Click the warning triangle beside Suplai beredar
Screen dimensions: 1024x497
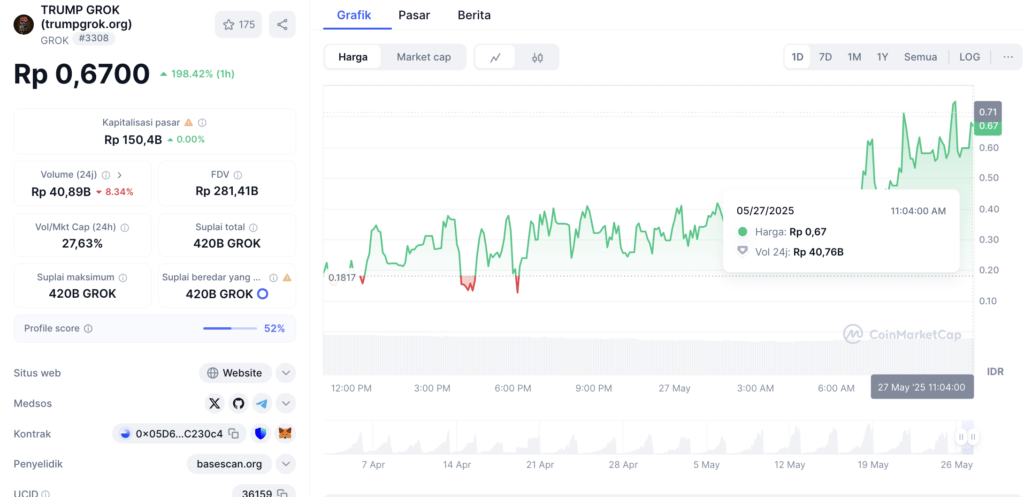tap(287, 278)
